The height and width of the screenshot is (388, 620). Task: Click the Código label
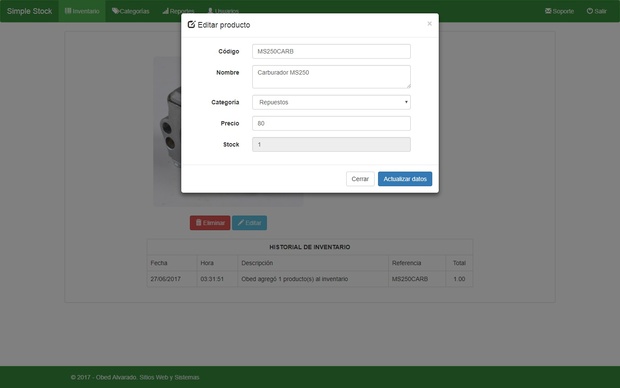(229, 51)
